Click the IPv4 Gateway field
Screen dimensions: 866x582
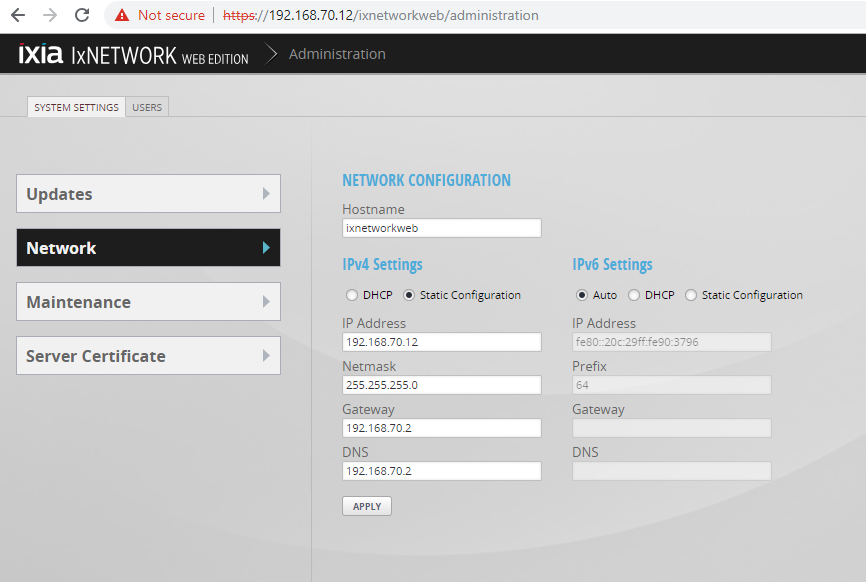(441, 428)
